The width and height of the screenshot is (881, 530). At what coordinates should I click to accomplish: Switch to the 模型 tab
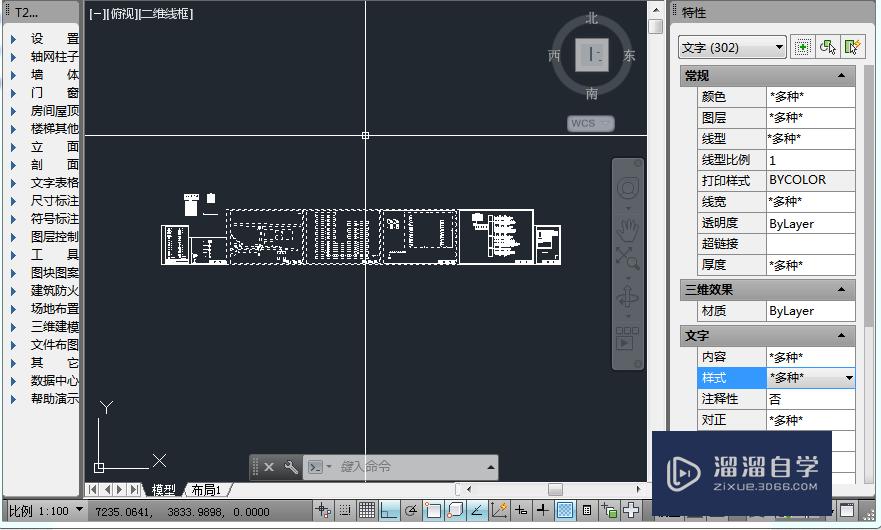(164, 490)
